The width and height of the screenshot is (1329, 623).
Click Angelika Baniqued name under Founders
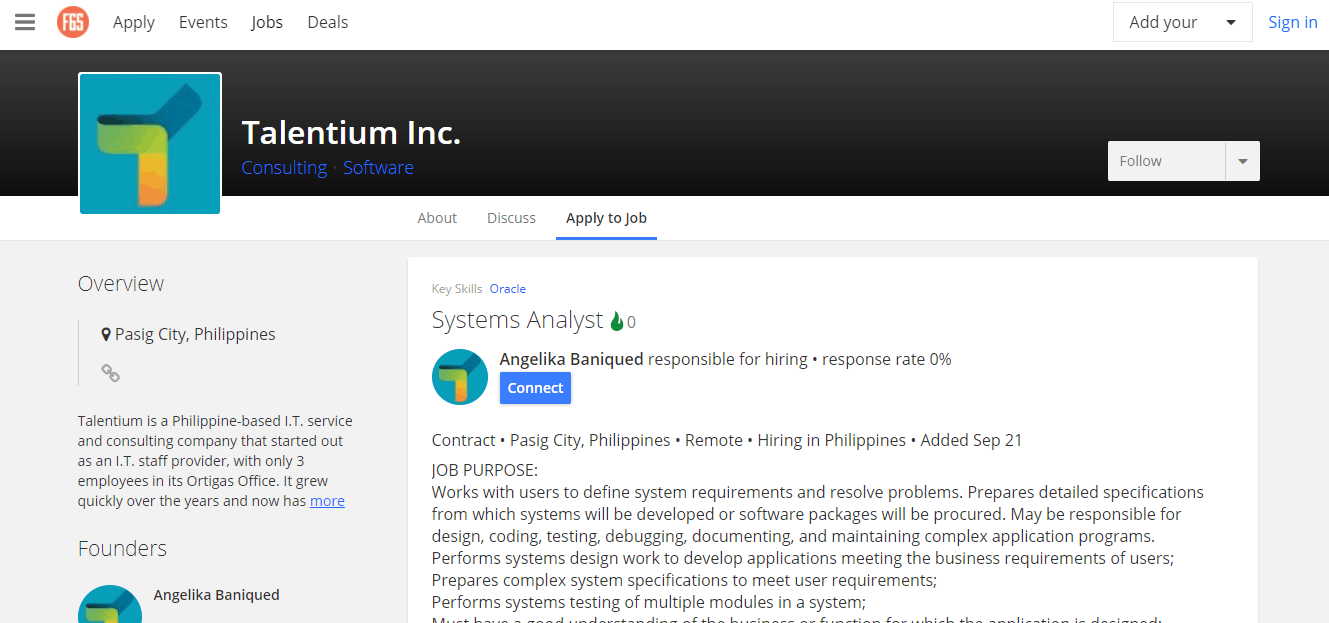pos(216,595)
